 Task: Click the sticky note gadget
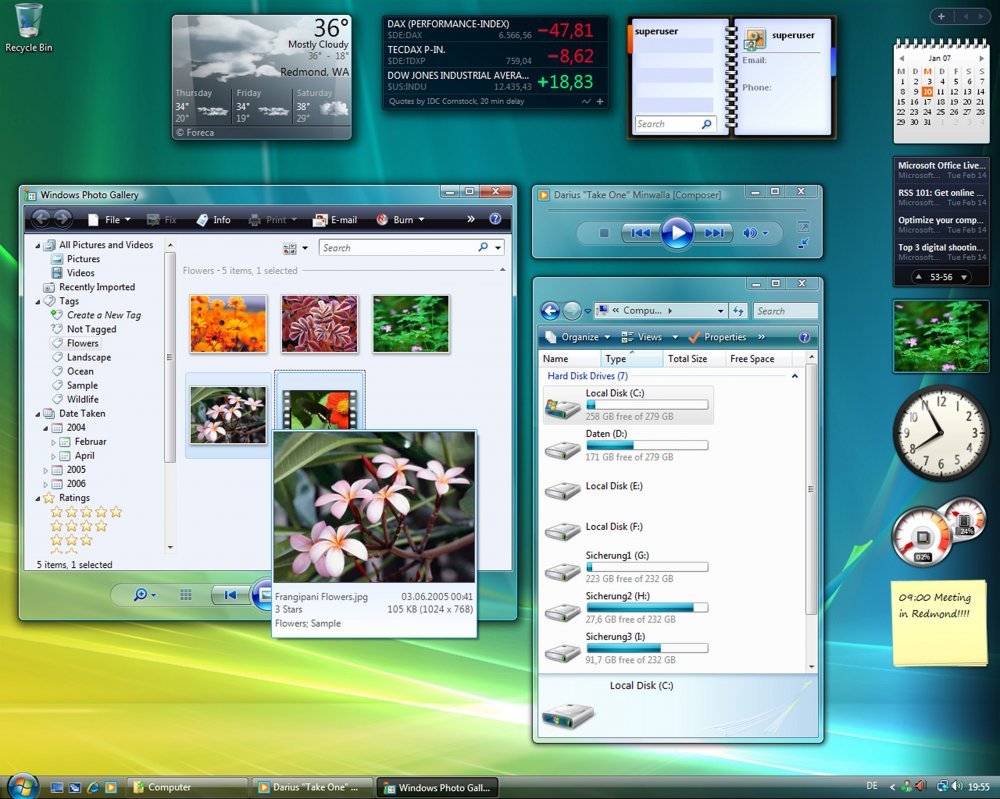(938, 624)
